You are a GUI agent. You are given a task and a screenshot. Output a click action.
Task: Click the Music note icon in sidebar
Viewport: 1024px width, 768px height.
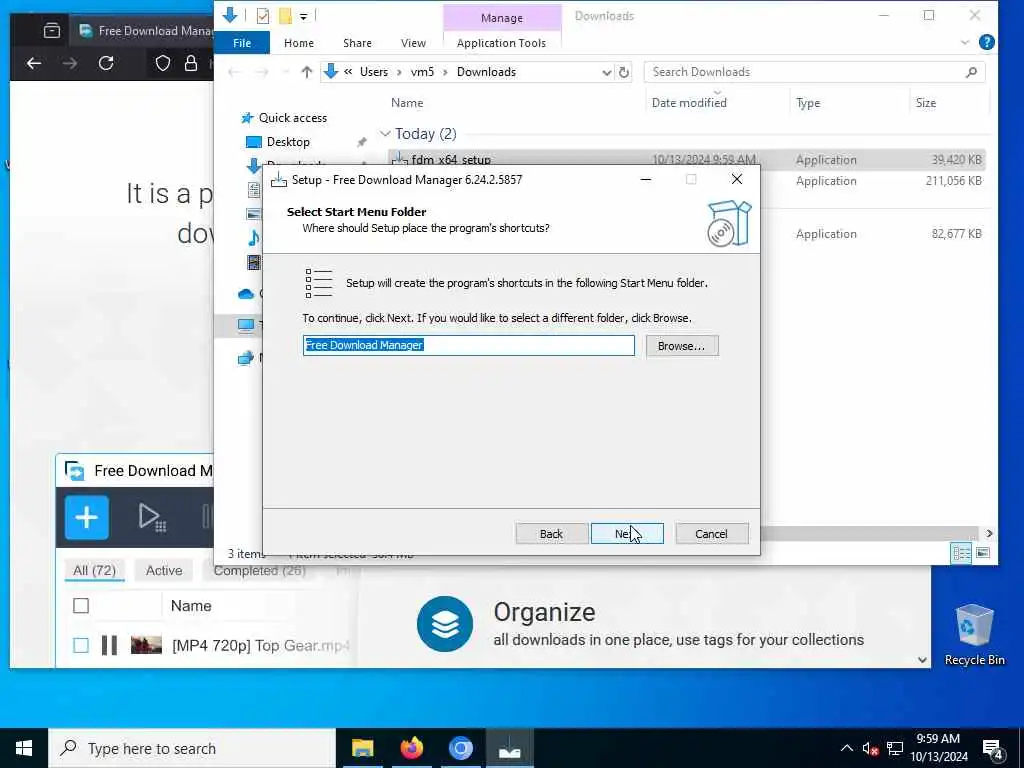[x=253, y=237]
